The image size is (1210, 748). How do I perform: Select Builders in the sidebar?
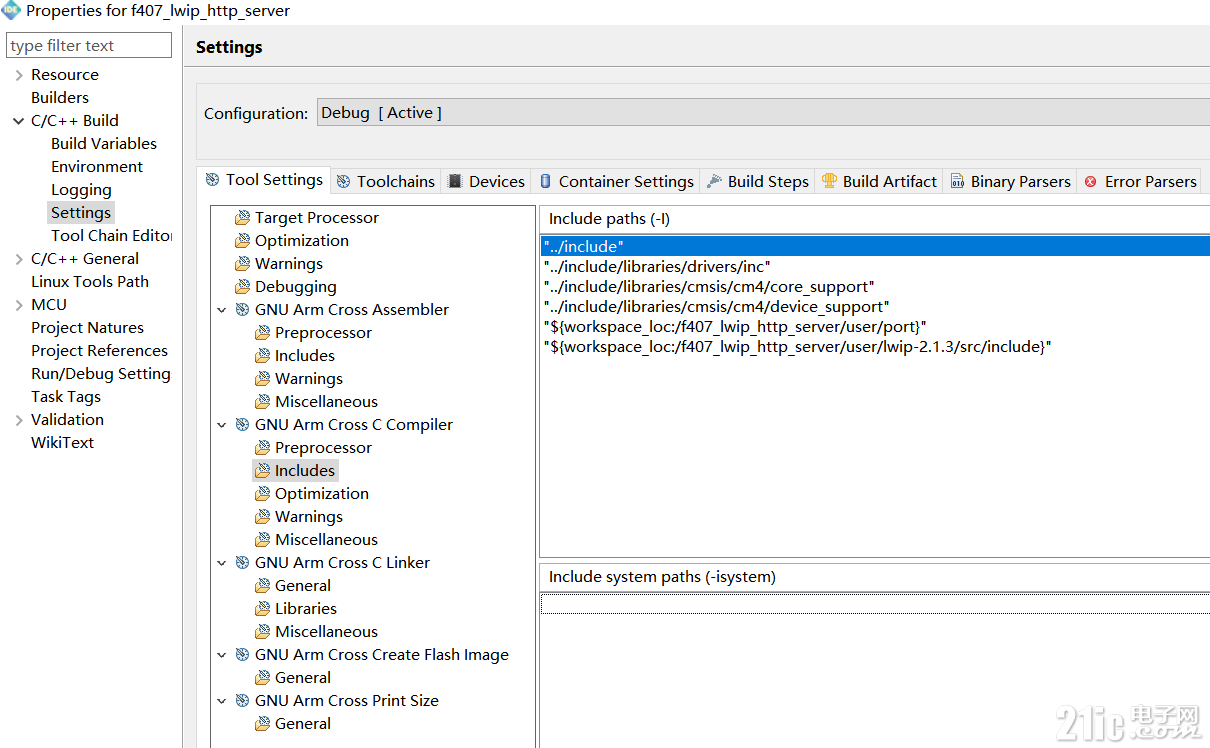click(x=60, y=98)
